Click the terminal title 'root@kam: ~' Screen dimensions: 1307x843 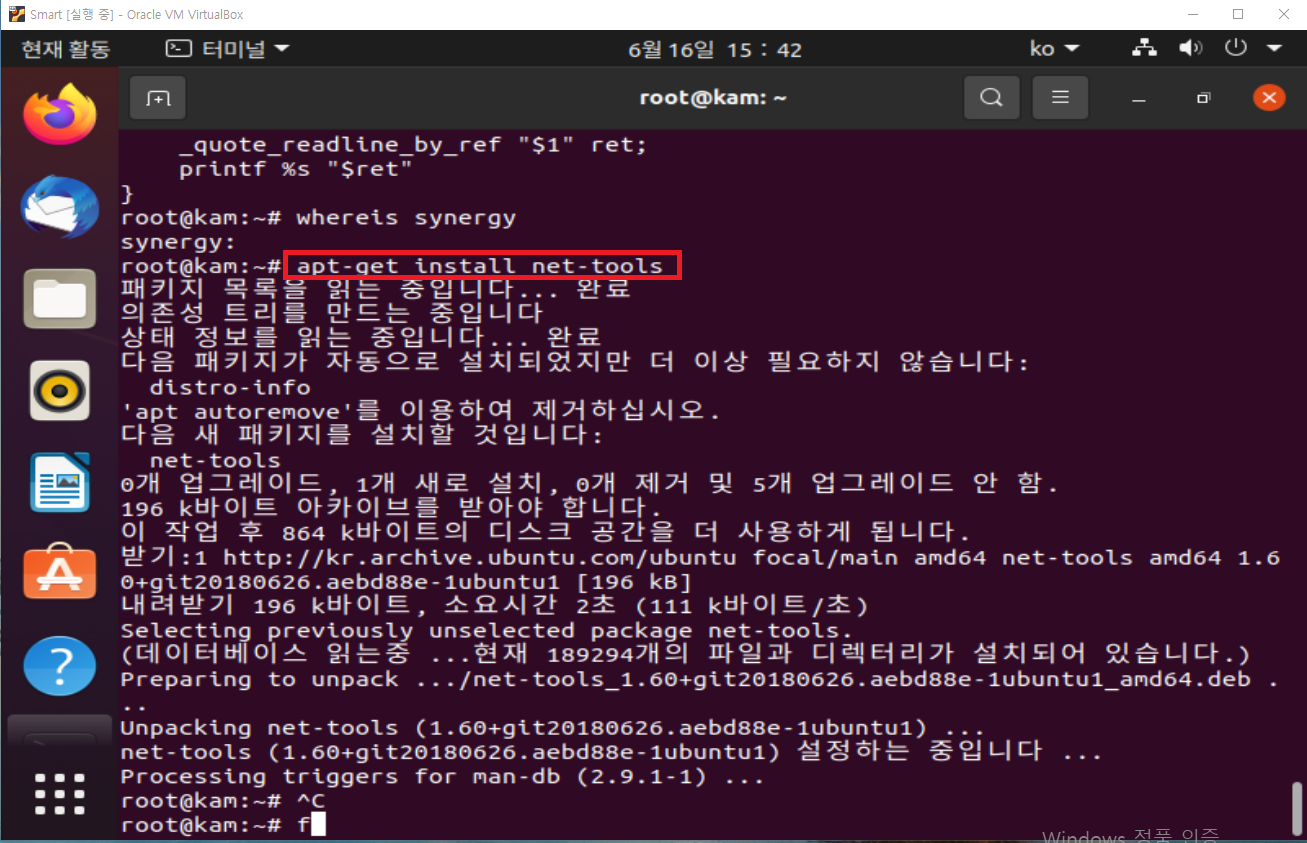(714, 98)
